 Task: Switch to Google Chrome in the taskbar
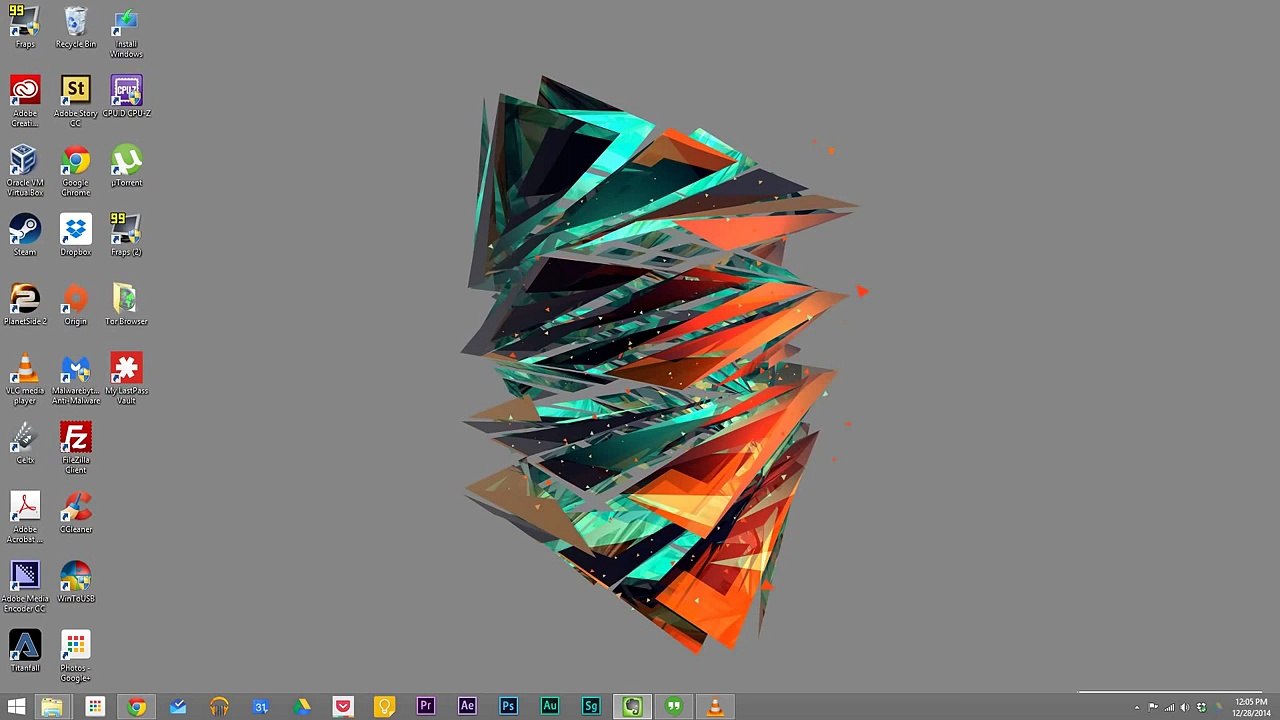click(x=136, y=707)
